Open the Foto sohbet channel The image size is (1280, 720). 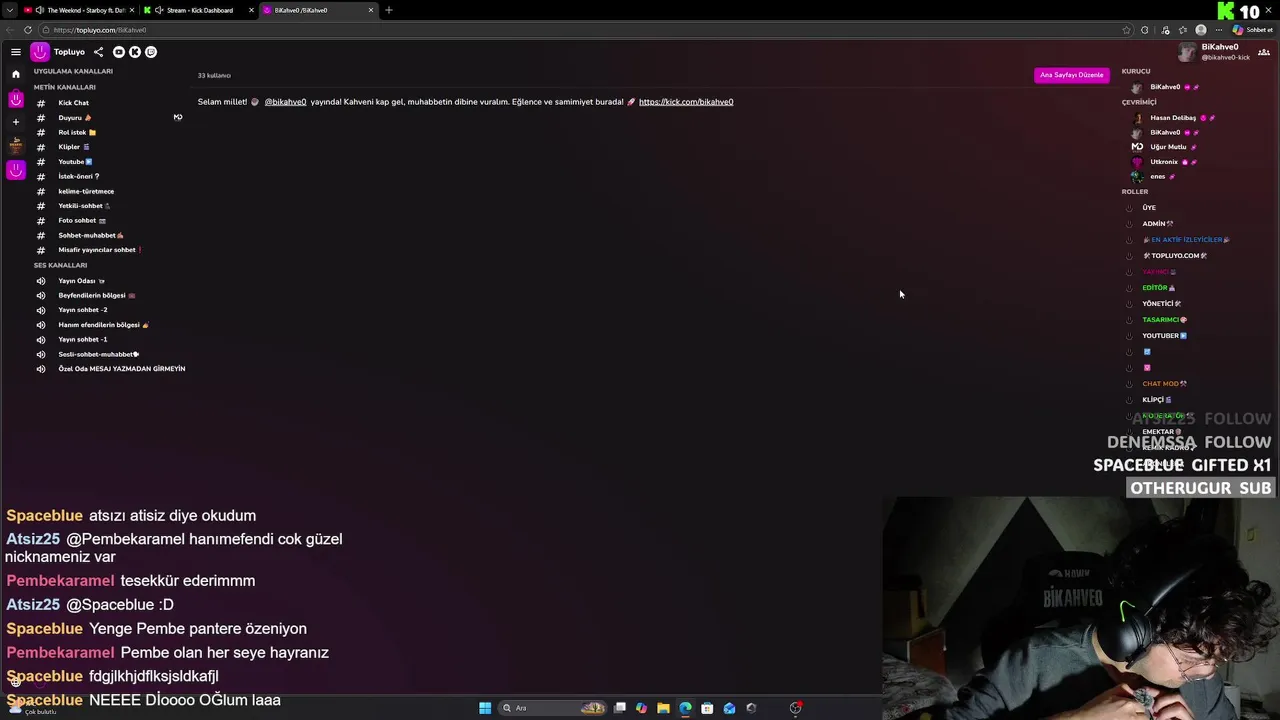pyautogui.click(x=82, y=221)
